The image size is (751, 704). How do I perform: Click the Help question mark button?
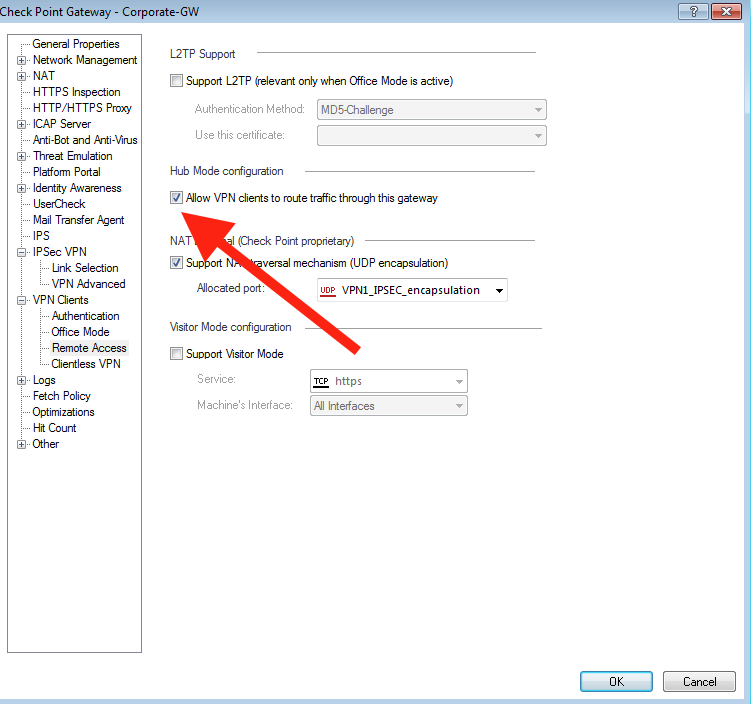(689, 10)
